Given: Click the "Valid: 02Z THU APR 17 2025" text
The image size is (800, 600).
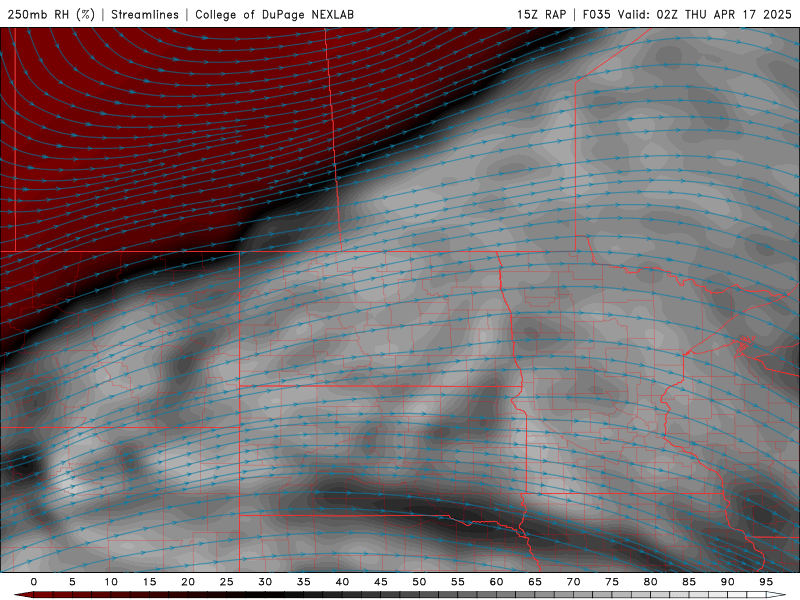Looking at the screenshot, I should [x=705, y=14].
